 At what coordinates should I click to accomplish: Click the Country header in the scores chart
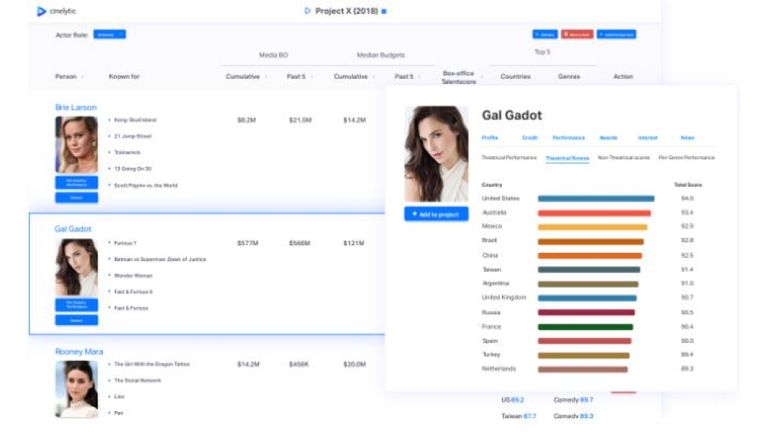tap(492, 185)
